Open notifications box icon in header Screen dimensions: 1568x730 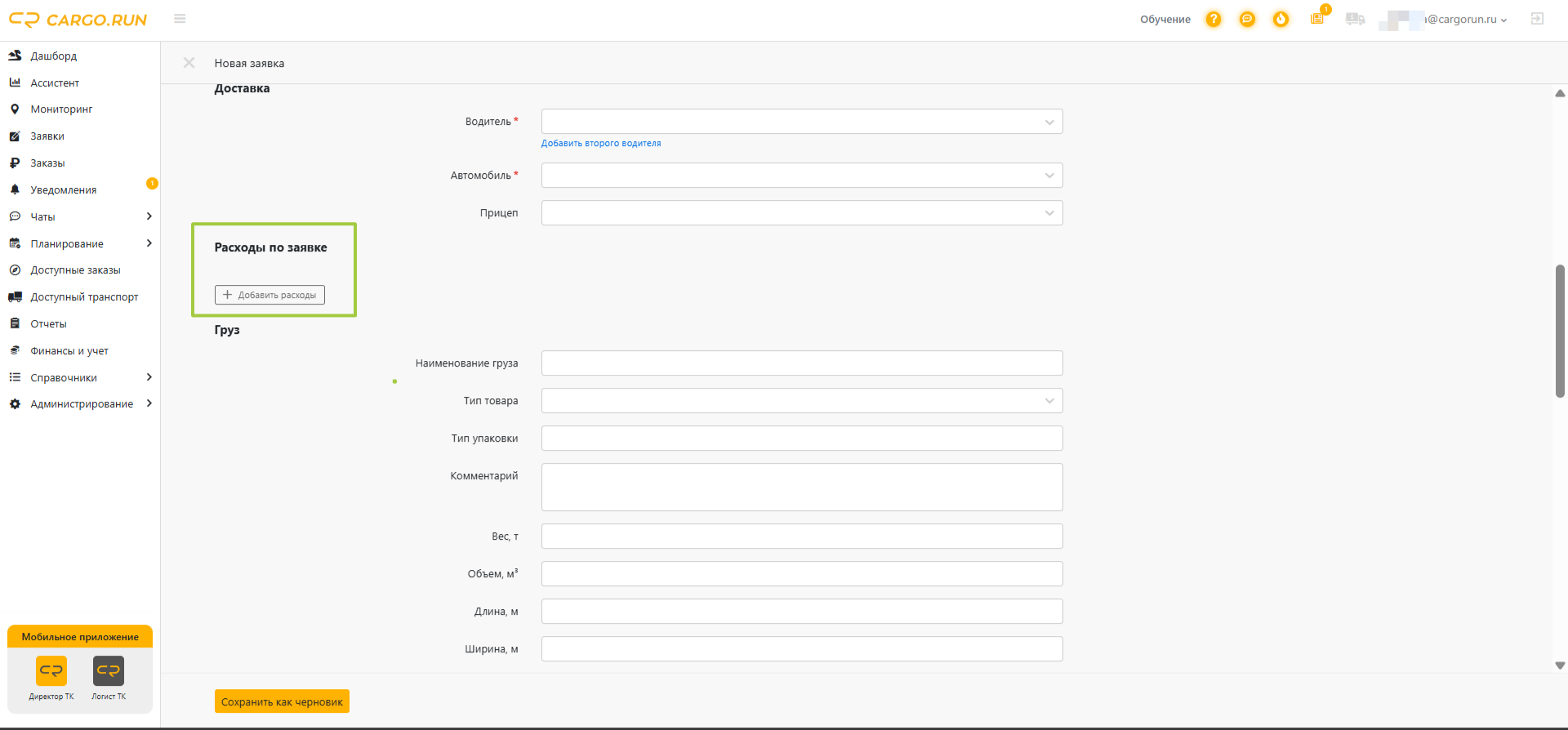1317,18
